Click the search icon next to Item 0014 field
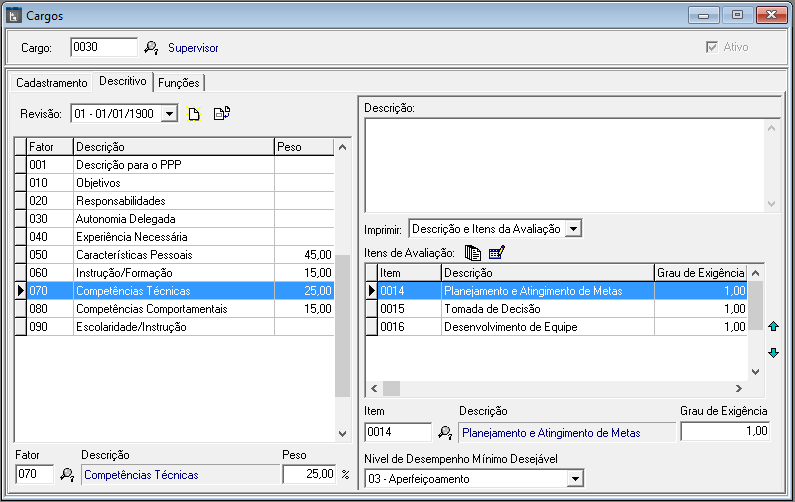The height and width of the screenshot is (502, 795). point(445,433)
